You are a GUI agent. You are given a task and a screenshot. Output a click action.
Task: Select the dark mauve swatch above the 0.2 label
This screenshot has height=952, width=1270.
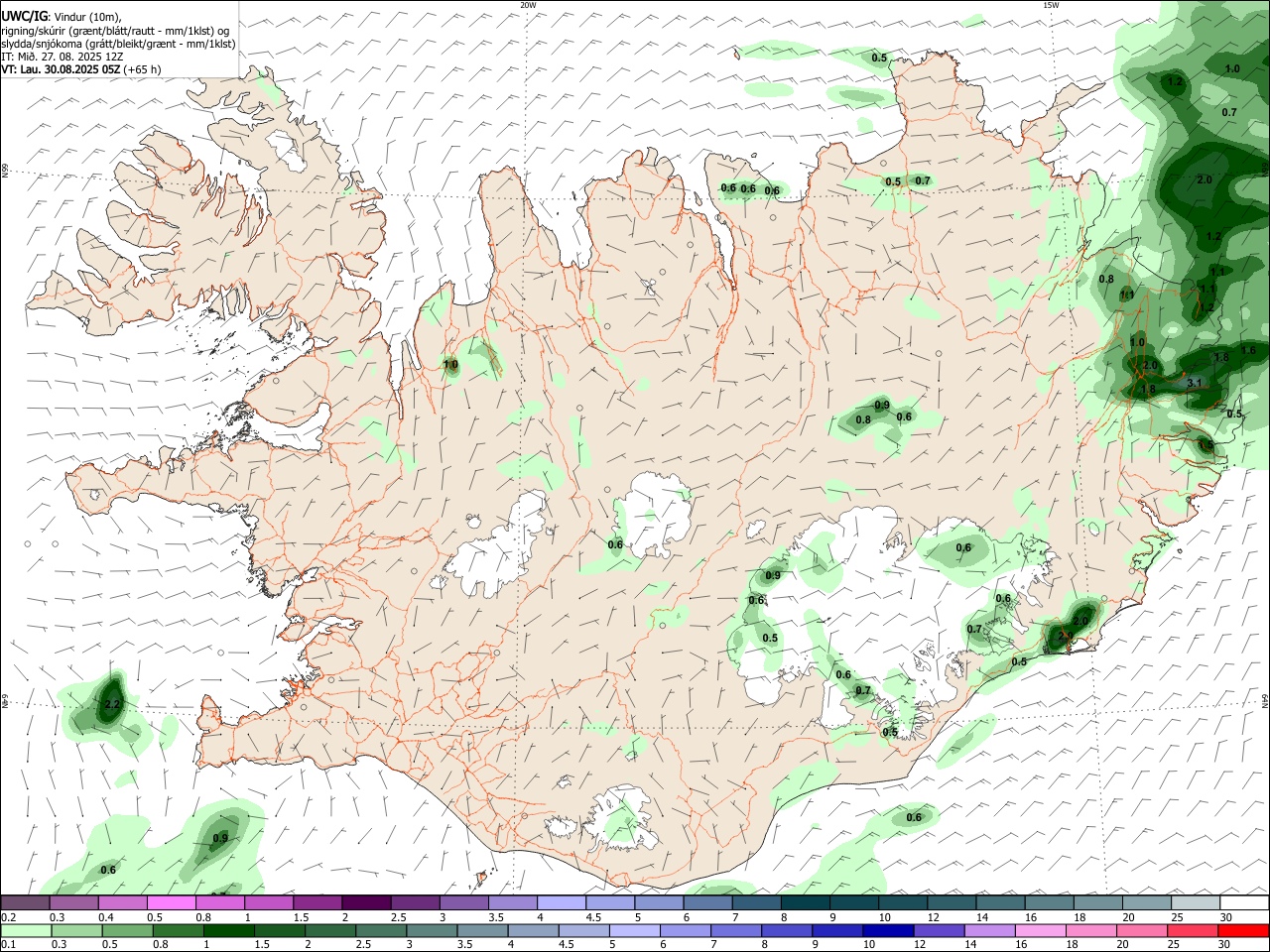(27, 902)
